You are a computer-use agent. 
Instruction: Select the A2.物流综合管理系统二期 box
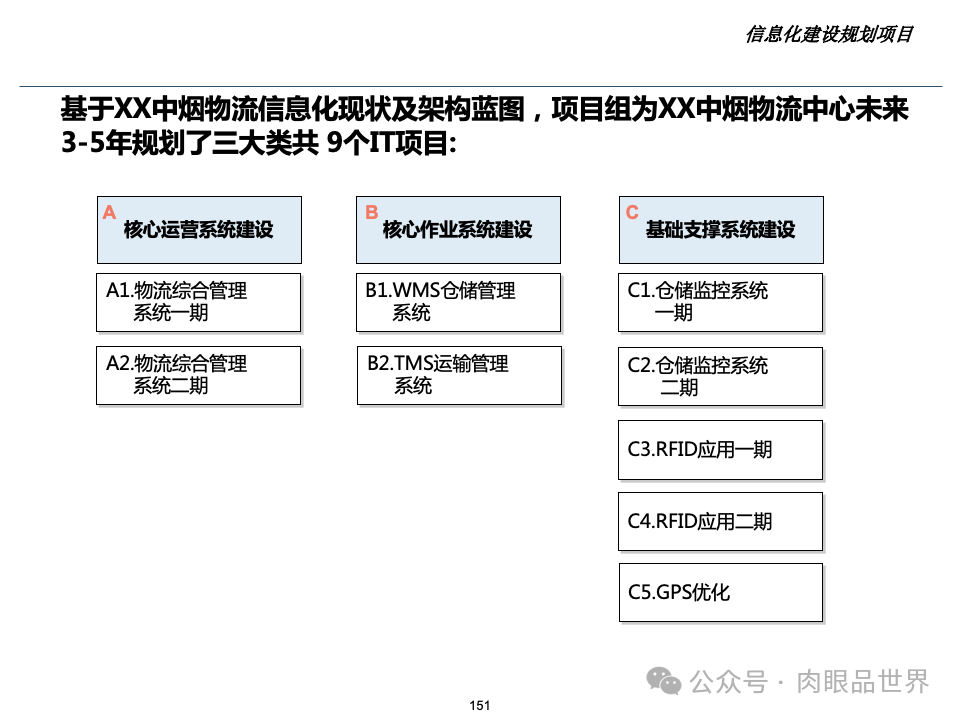point(198,375)
